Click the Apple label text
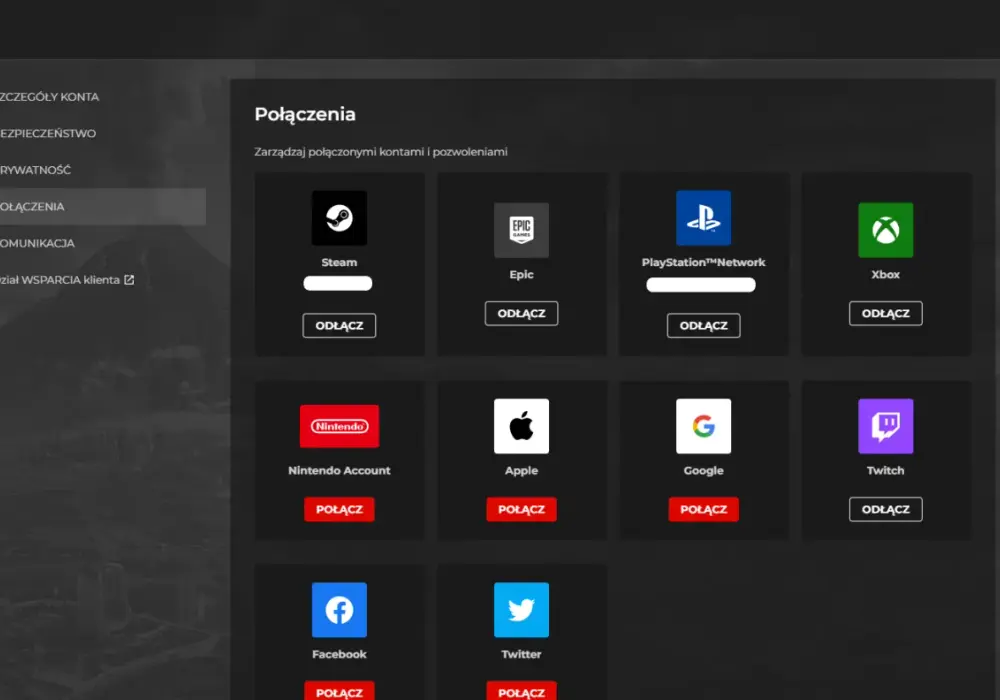Image resolution: width=1000 pixels, height=700 pixels. [x=521, y=470]
